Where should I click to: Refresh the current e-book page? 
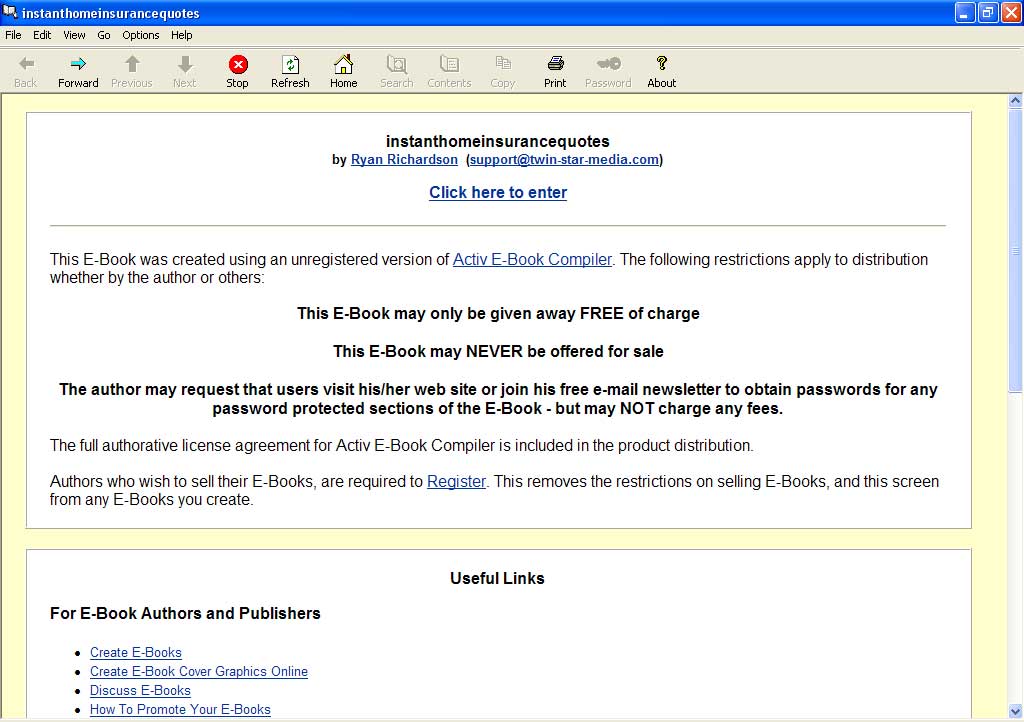[x=290, y=64]
